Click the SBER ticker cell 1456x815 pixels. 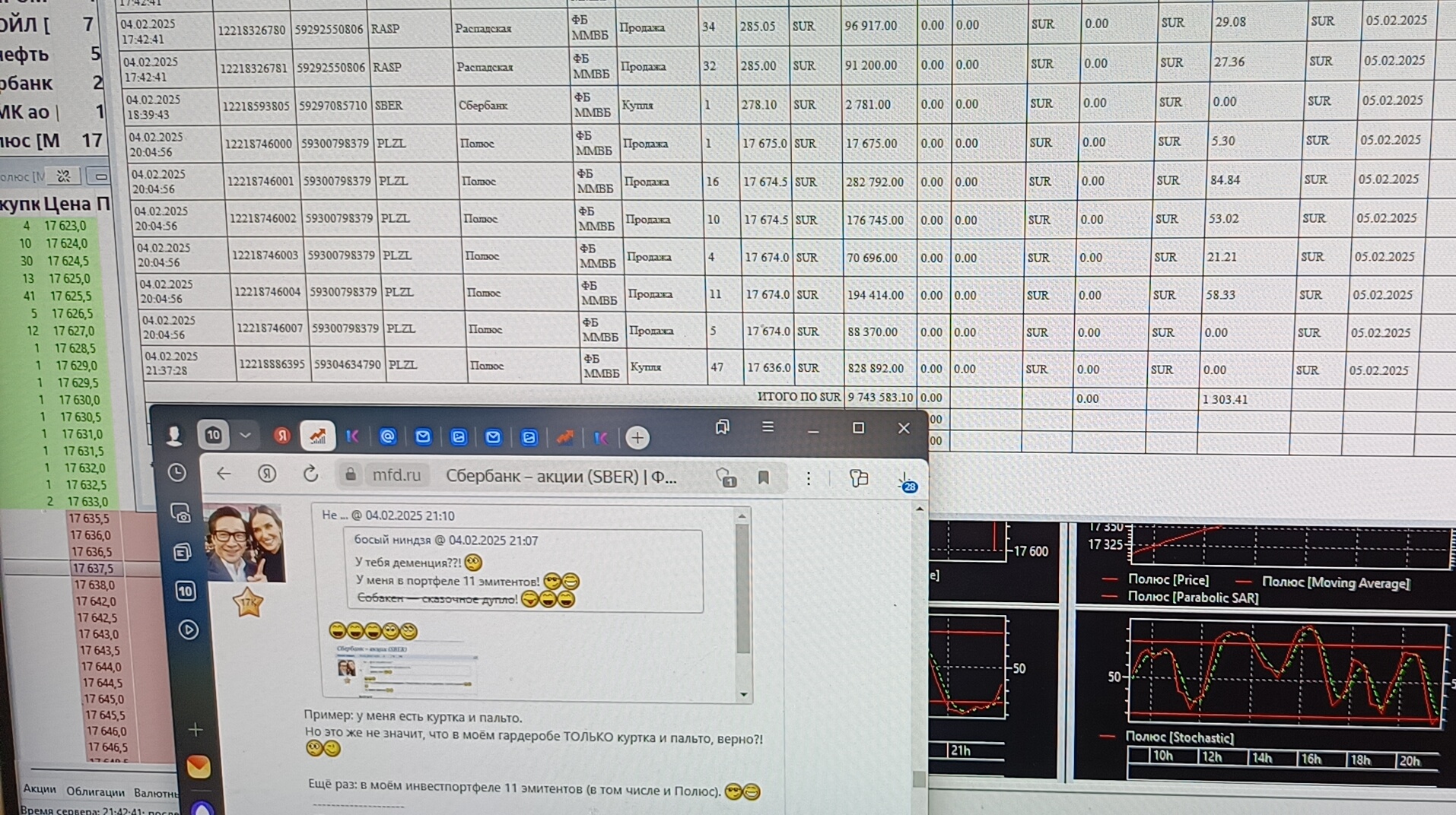pyautogui.click(x=389, y=106)
